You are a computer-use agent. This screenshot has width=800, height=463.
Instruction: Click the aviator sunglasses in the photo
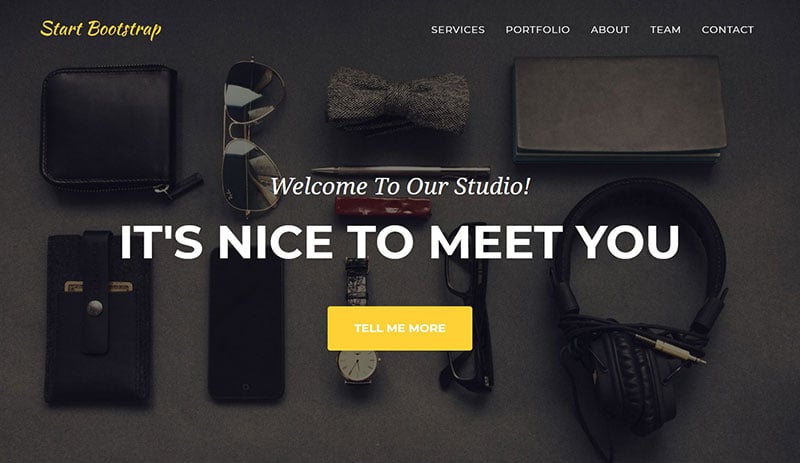pos(253,137)
